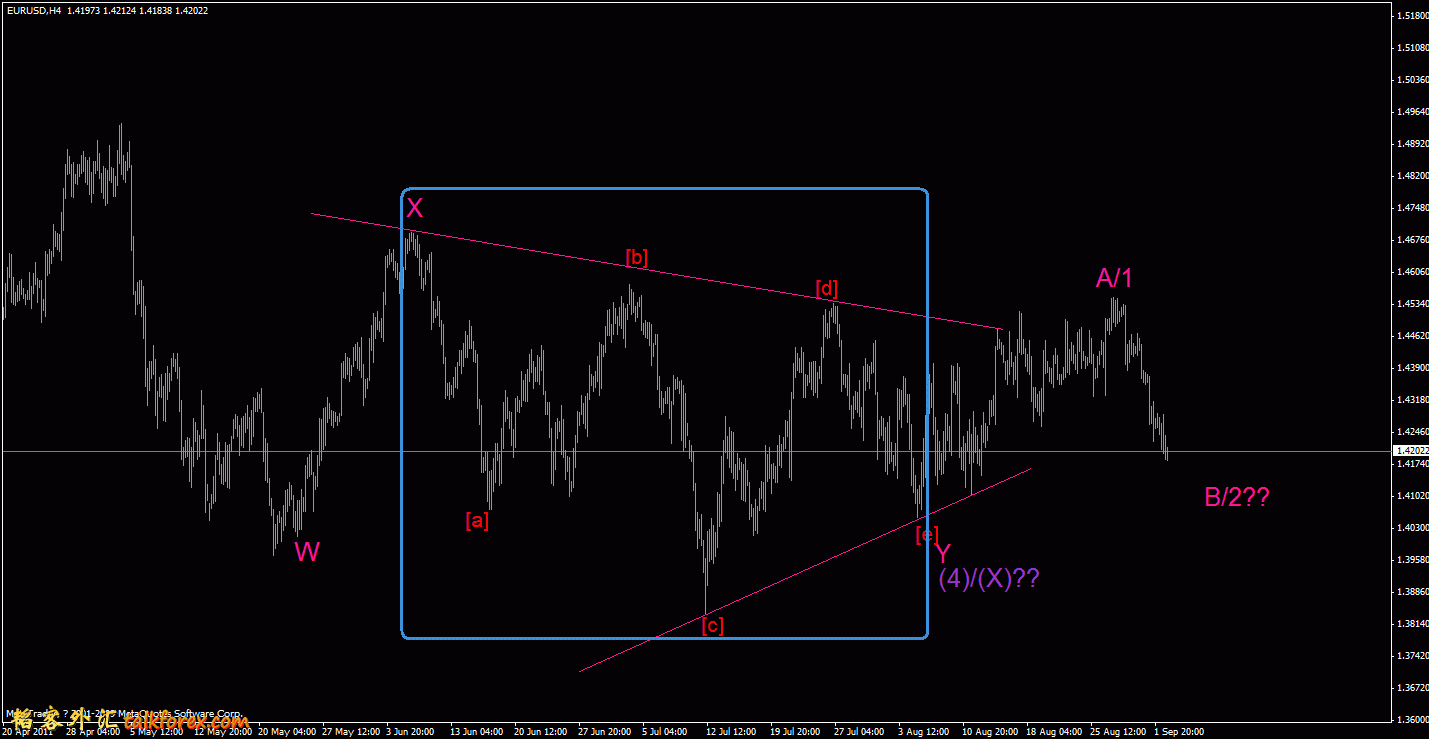Click the 1.48920 price axis value
Image resolution: width=1429 pixels, height=739 pixels.
(1412, 143)
